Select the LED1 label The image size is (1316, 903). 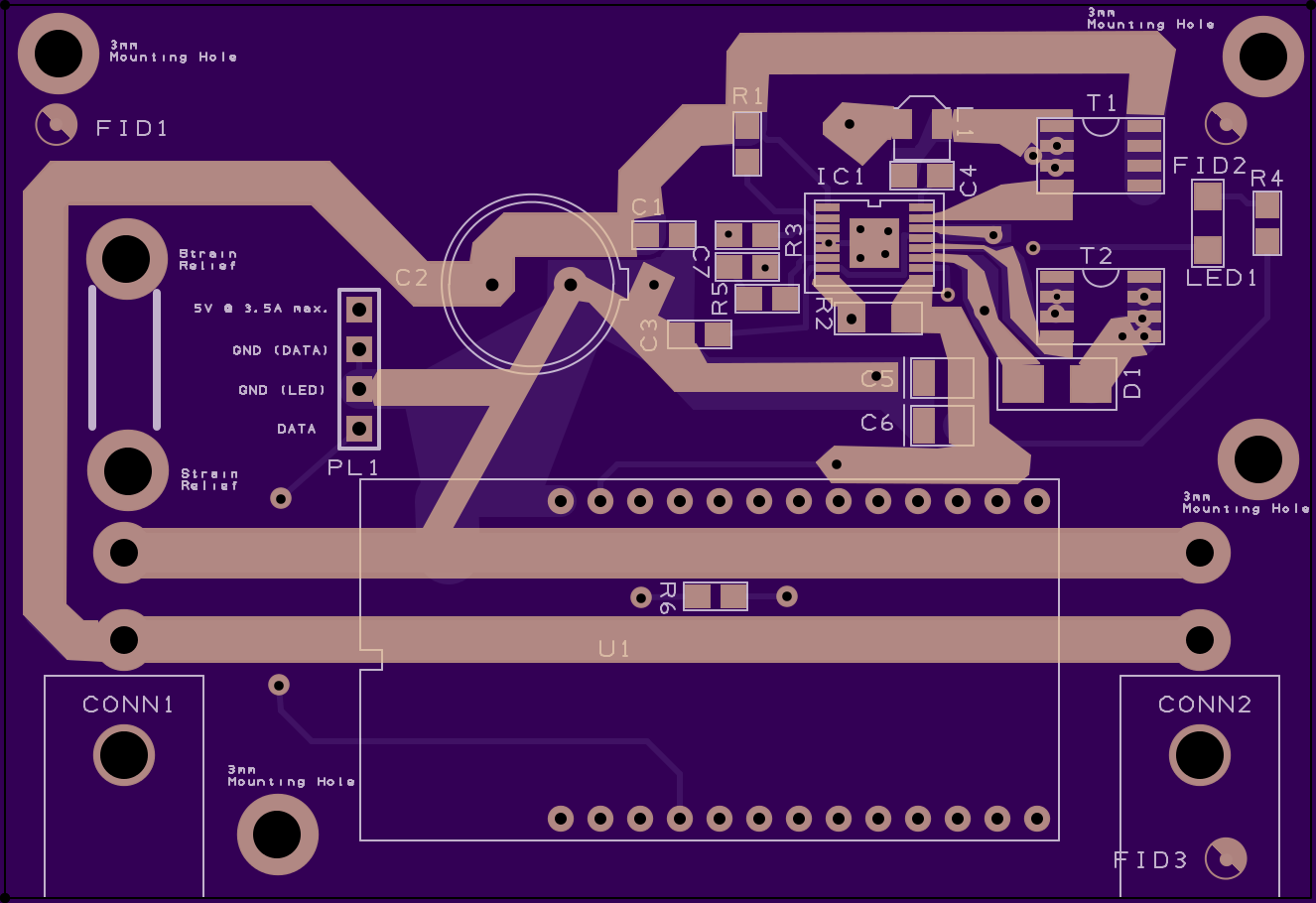pos(1222,278)
